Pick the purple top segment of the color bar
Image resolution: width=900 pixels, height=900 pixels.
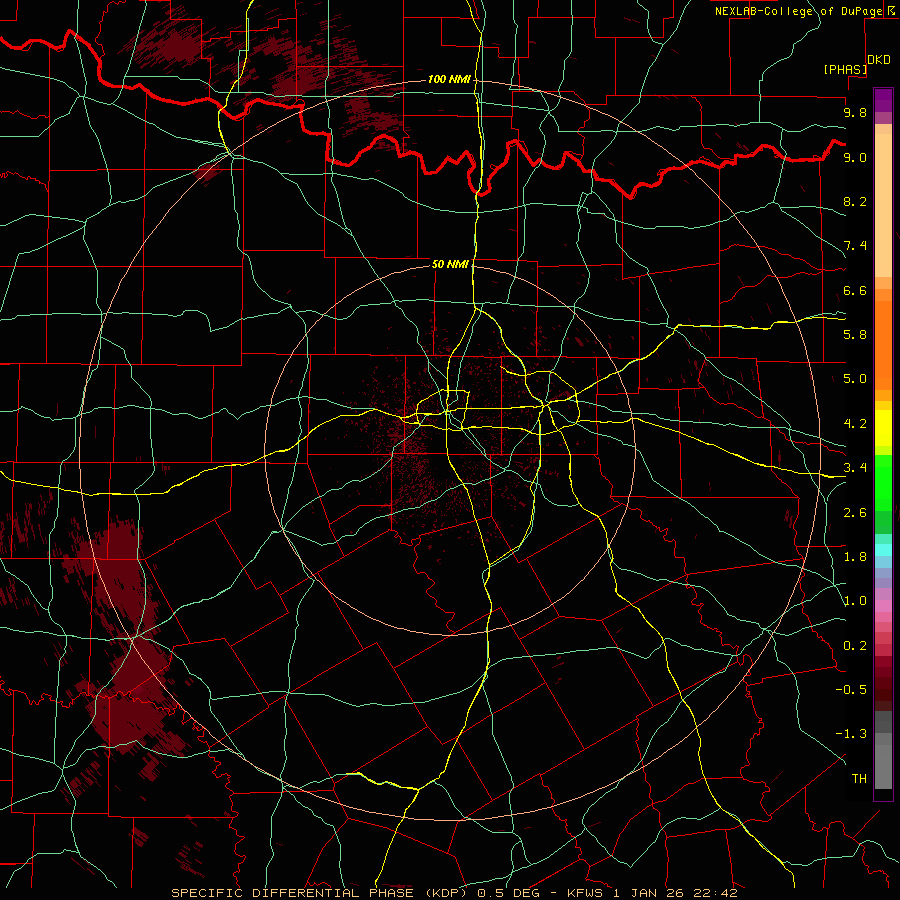tap(883, 100)
